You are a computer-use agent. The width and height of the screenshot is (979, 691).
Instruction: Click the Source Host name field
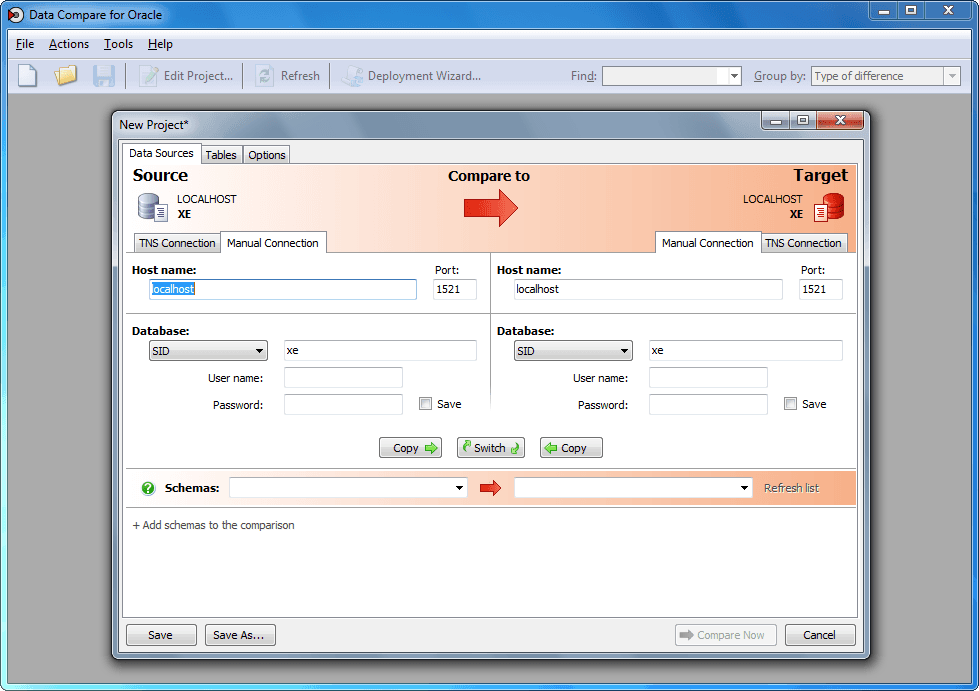tap(283, 289)
